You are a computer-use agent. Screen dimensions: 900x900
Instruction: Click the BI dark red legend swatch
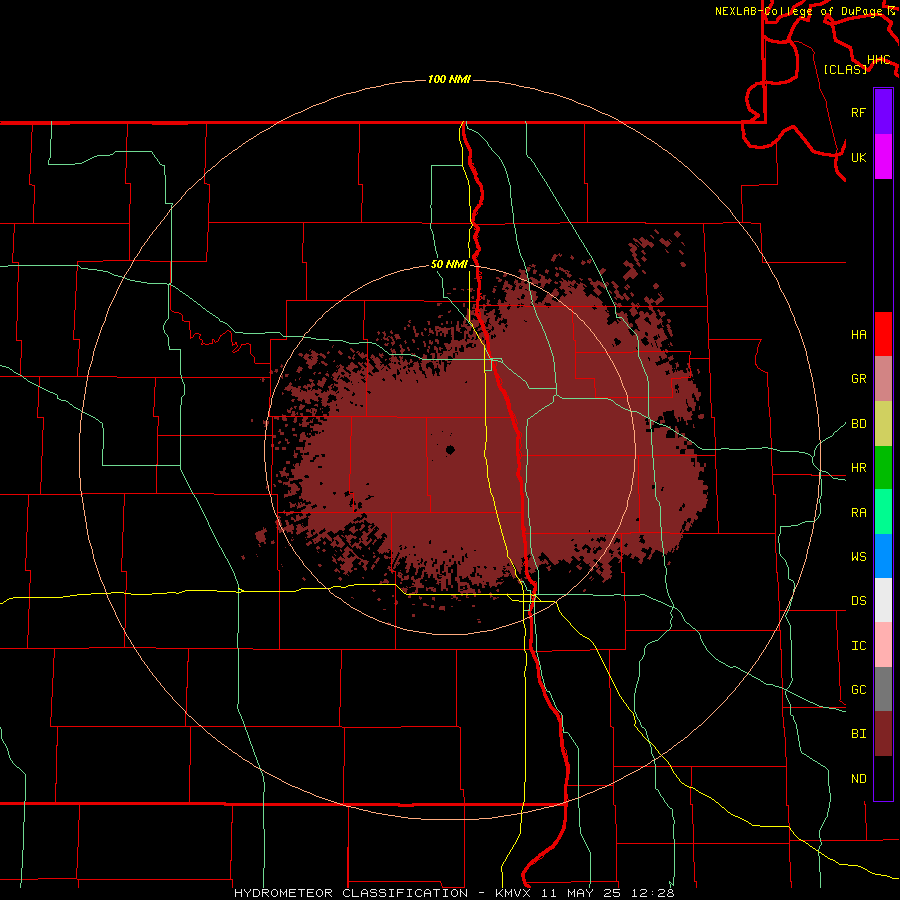coord(883,734)
